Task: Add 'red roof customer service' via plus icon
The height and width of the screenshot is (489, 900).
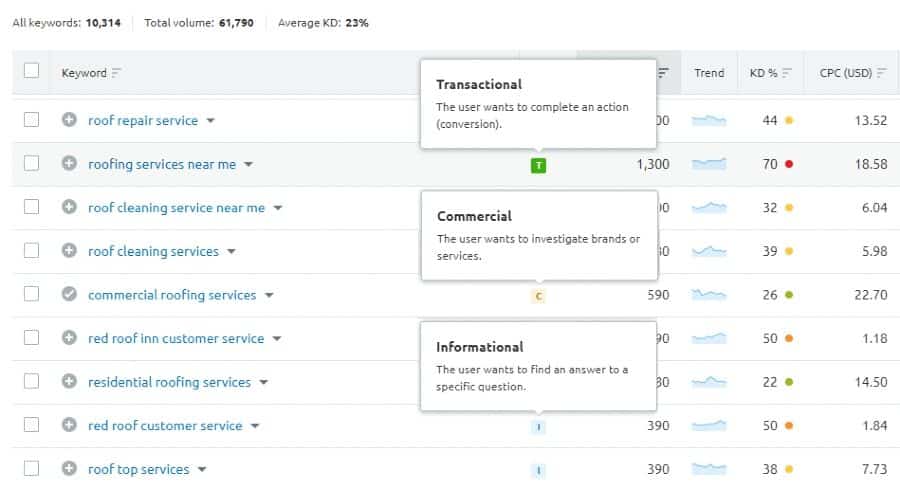Action: pyautogui.click(x=69, y=425)
